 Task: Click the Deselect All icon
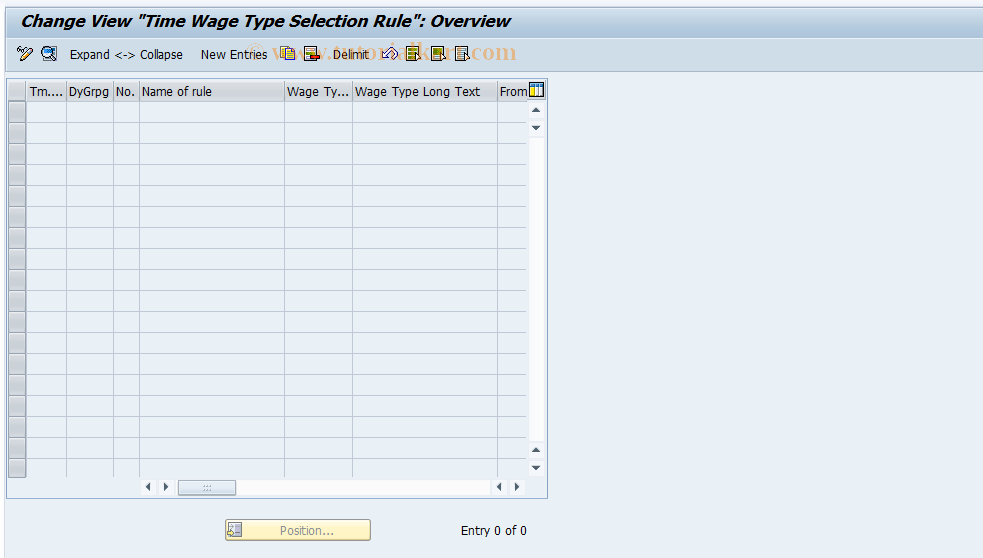coord(462,54)
